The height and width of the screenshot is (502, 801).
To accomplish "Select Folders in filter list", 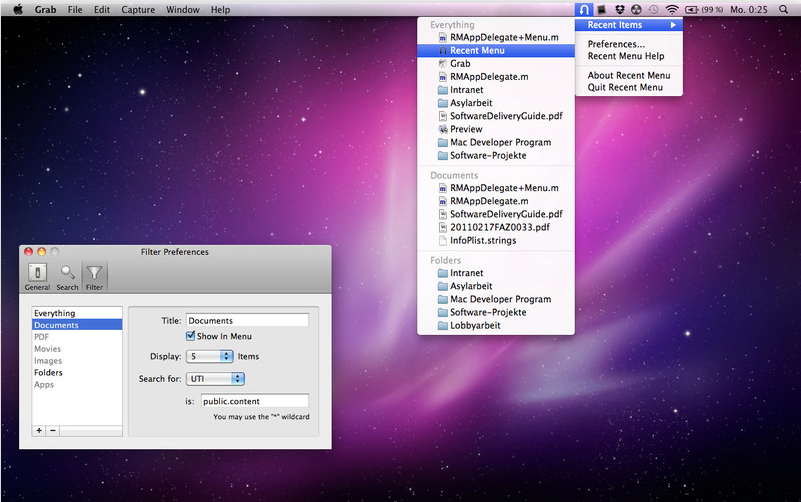I will 77,372.
